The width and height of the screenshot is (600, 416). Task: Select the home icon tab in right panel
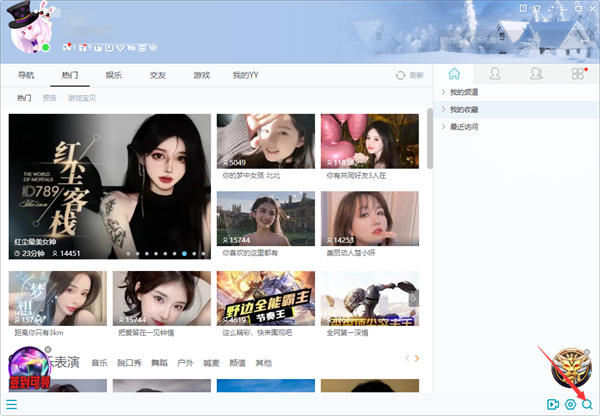[455, 74]
